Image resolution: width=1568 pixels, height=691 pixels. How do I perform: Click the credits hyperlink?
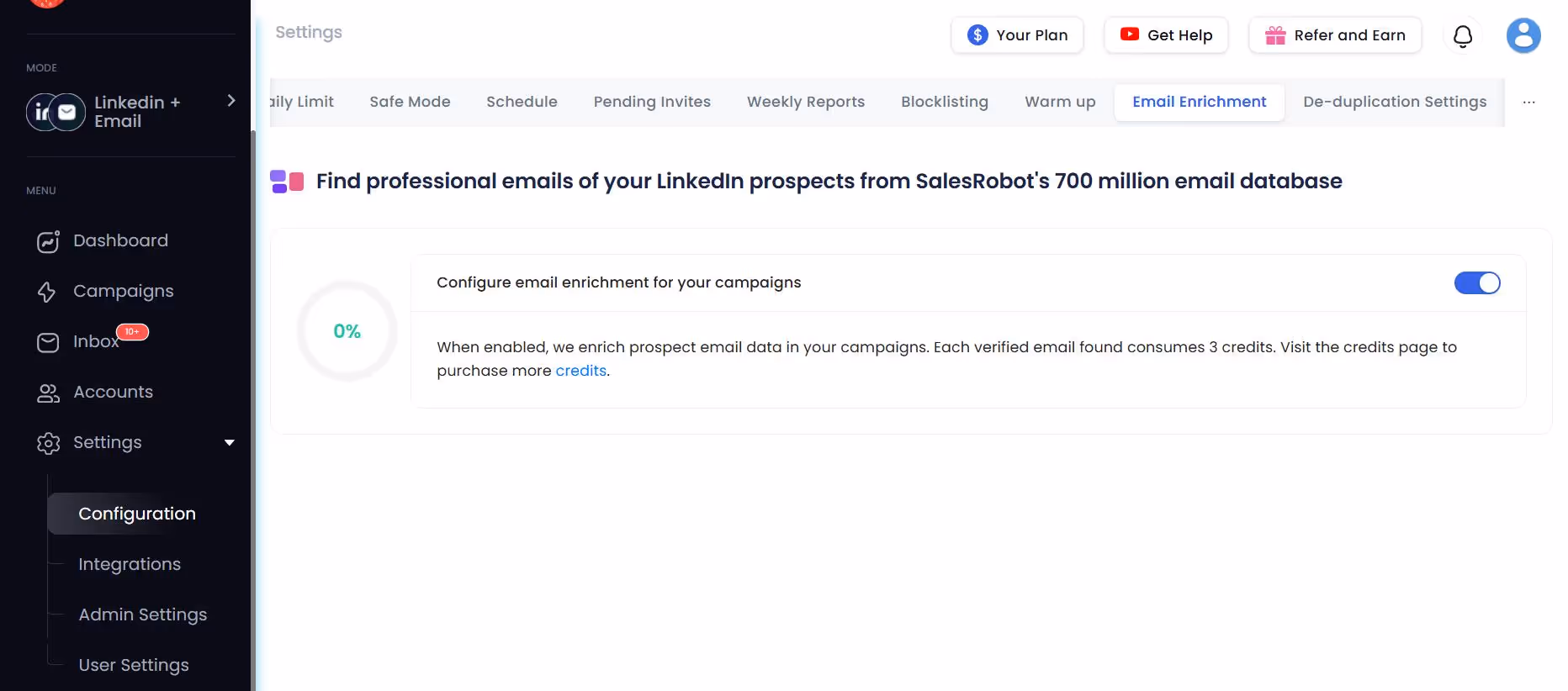(580, 370)
